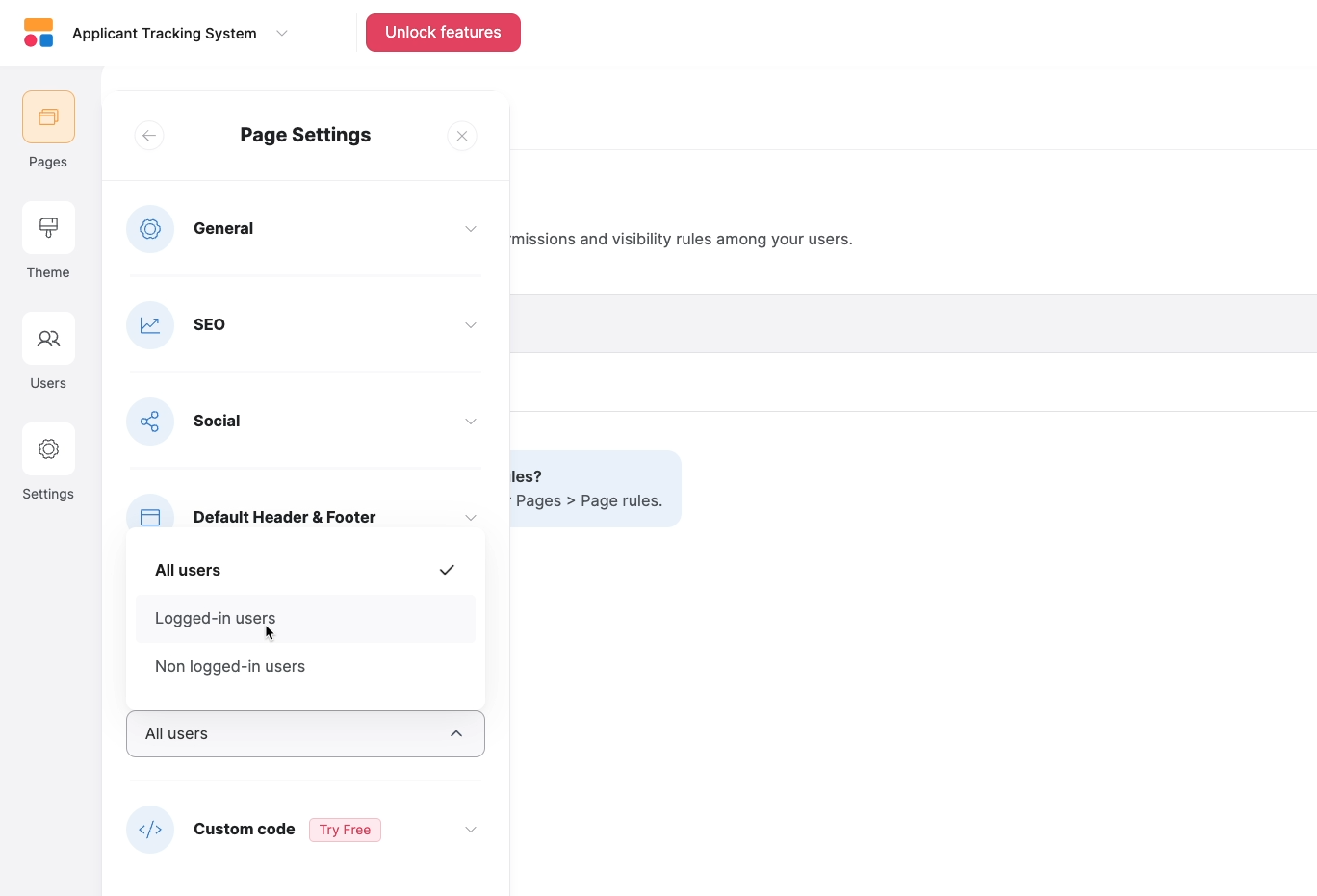
Task: Click the Unlock features button
Action: (x=443, y=33)
